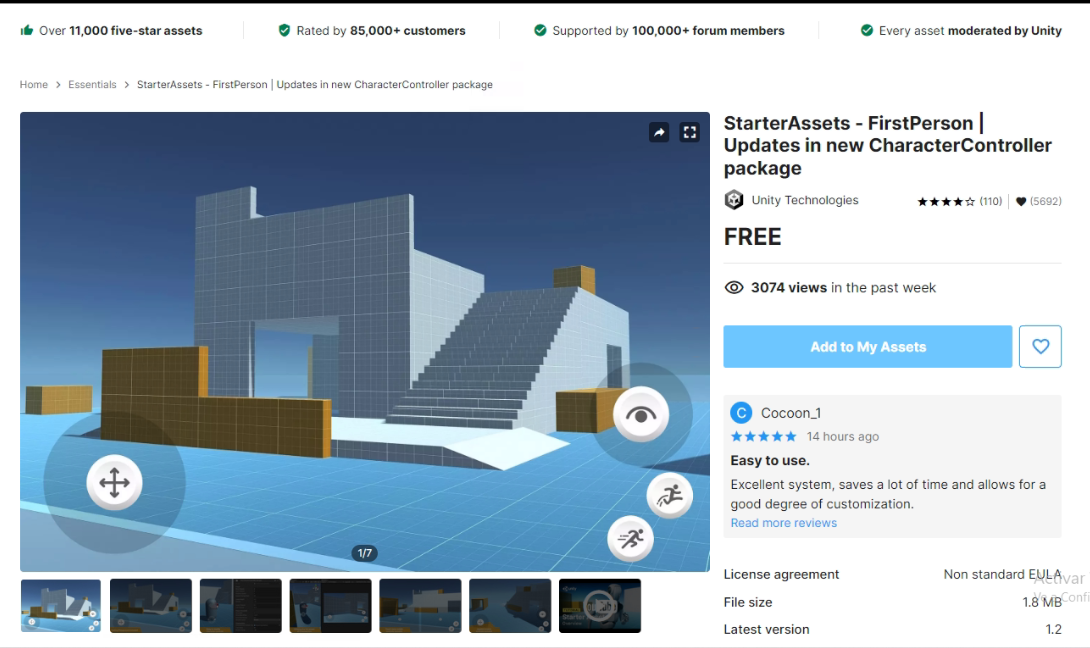The image size is (1090, 648).
Task: Click the Cocoon_1 reviewer avatar
Action: click(x=741, y=413)
